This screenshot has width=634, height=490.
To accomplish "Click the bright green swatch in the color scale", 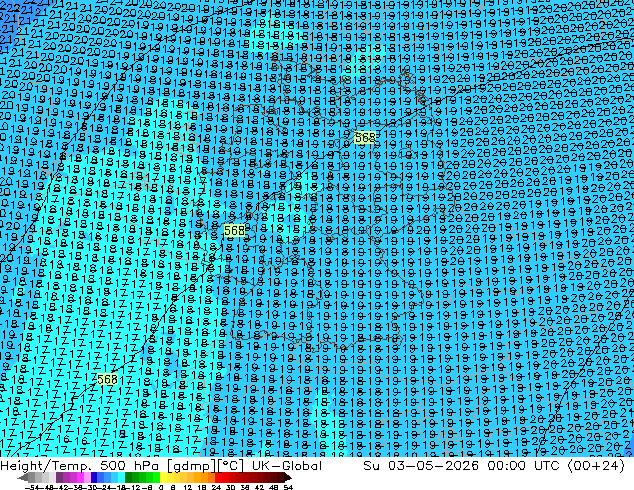I will [156, 477].
